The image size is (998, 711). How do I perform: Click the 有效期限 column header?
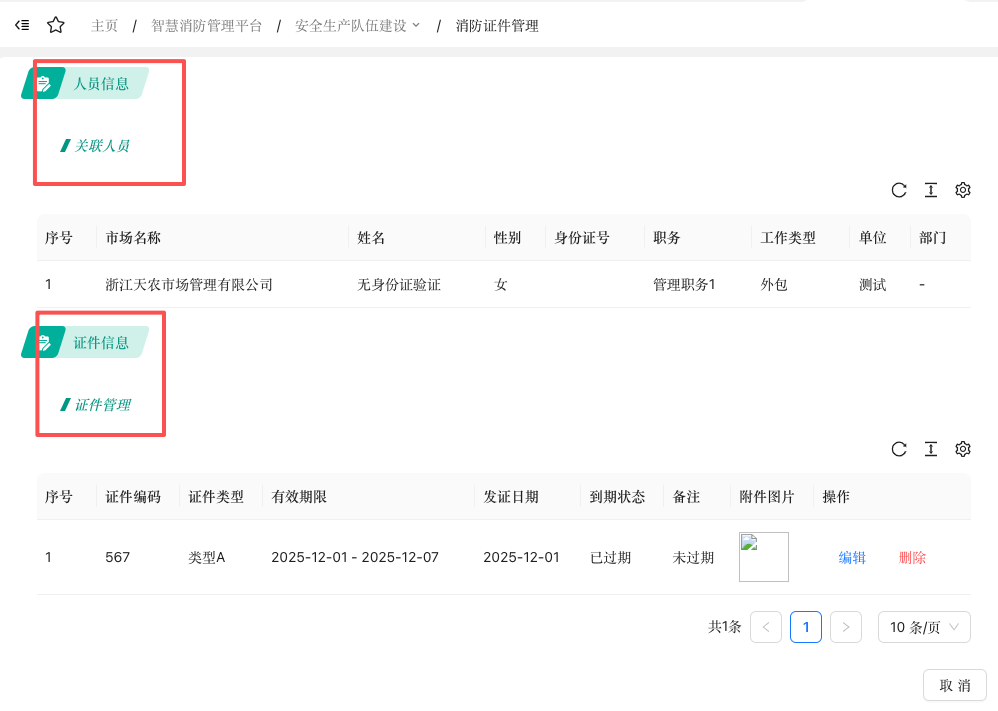pyautogui.click(x=299, y=496)
